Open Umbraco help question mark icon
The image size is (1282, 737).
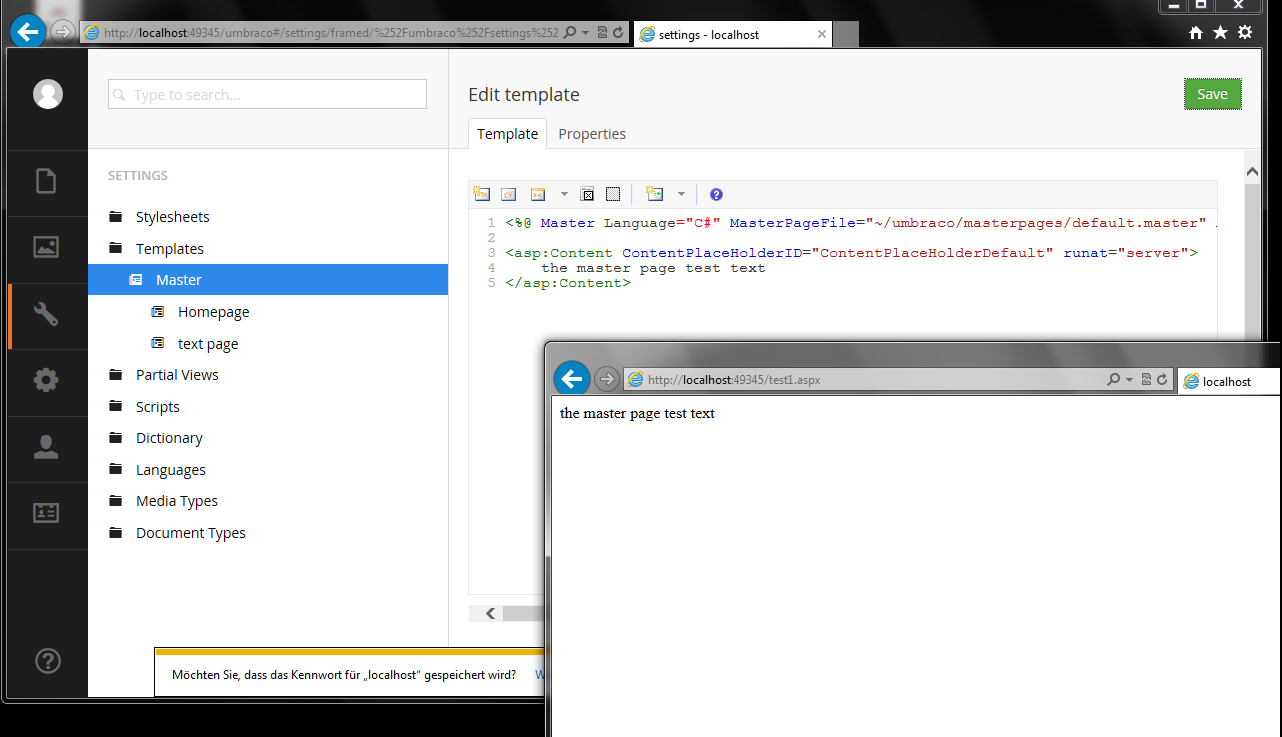click(x=48, y=660)
